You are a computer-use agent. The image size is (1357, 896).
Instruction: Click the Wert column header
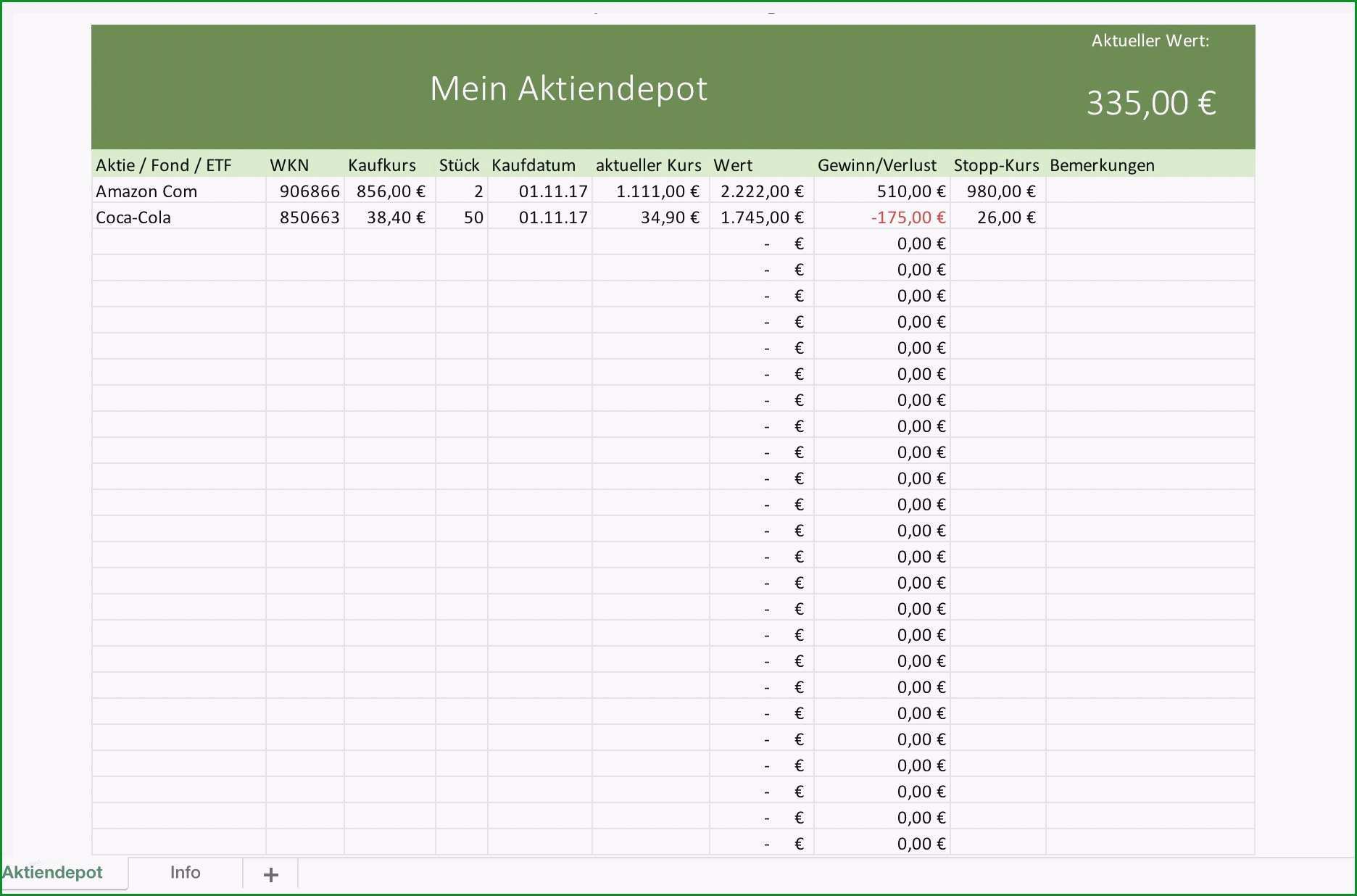pos(761,165)
